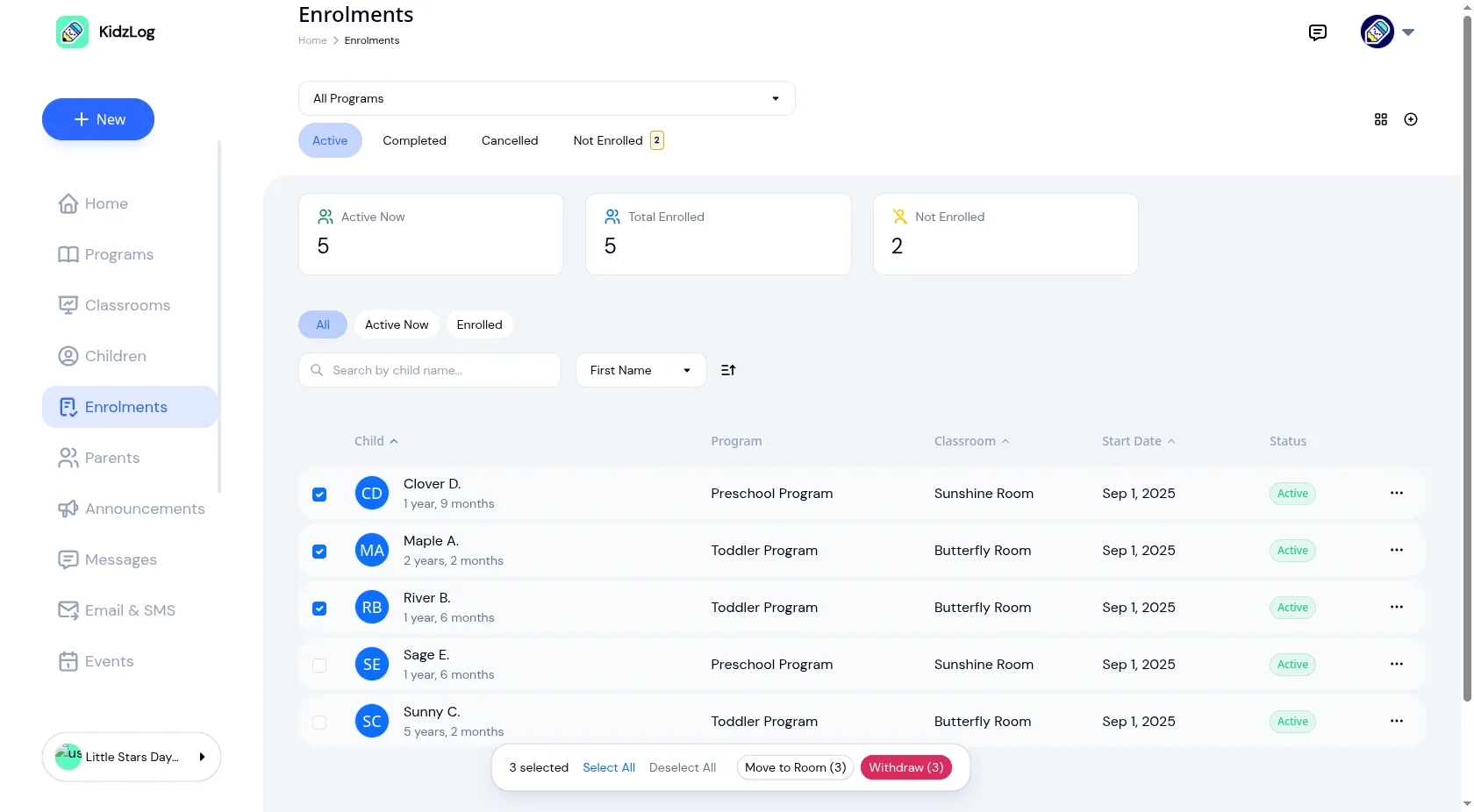This screenshot has width=1474, height=812.
Task: Check the Sage E. row checkbox
Action: (x=319, y=666)
